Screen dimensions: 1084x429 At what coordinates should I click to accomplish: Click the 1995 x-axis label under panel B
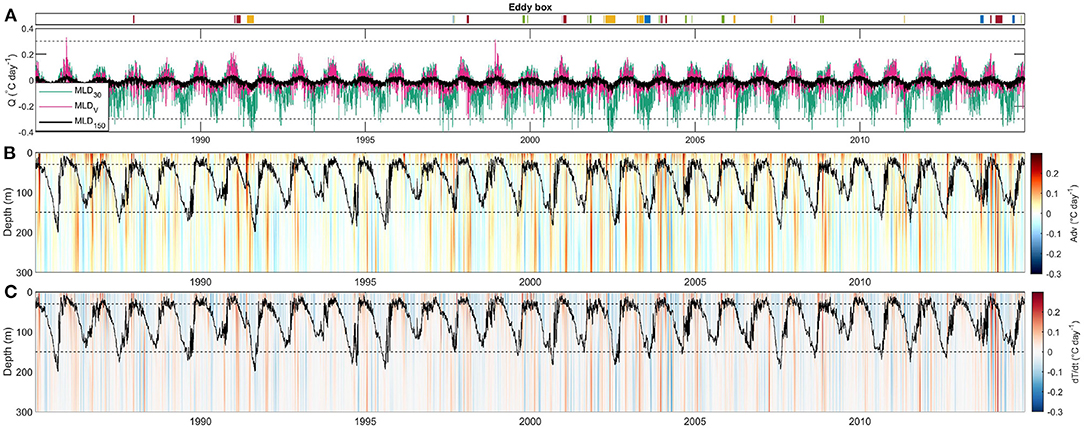click(x=365, y=281)
